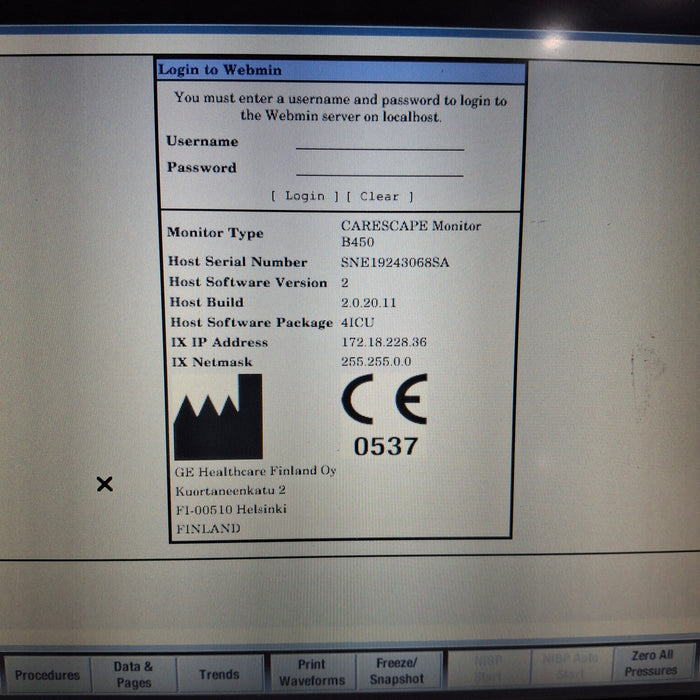Focus the Password input field

380,168
